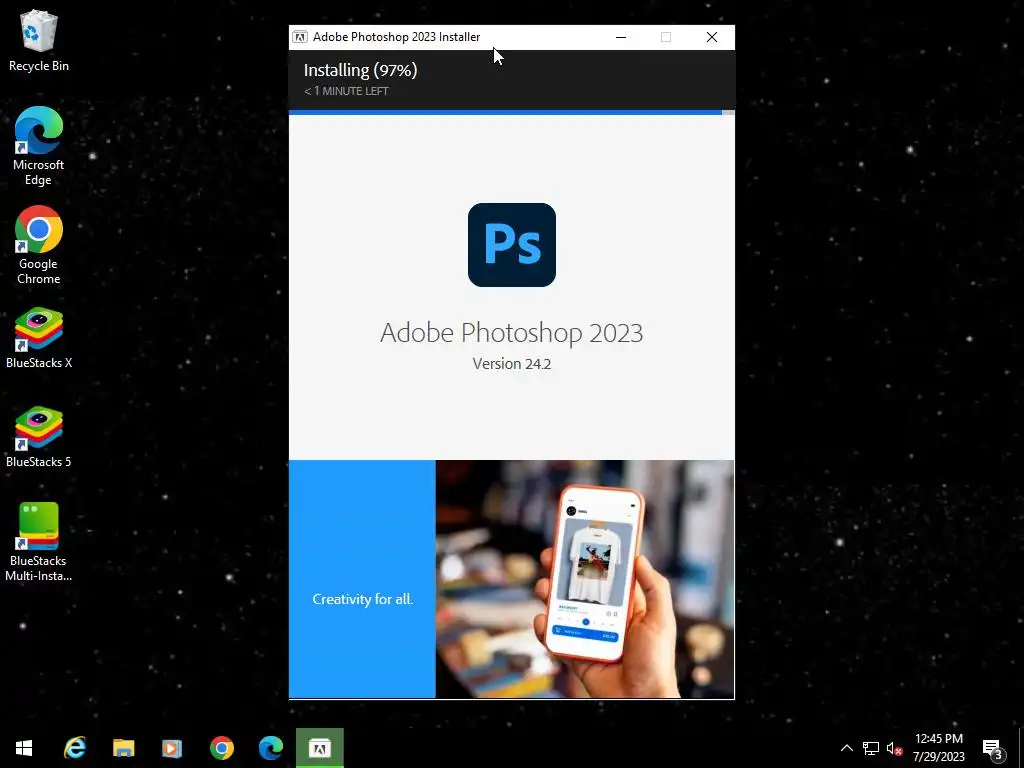Click the phone promo image in installer
Screen dimensions: 1024x768
point(584,579)
